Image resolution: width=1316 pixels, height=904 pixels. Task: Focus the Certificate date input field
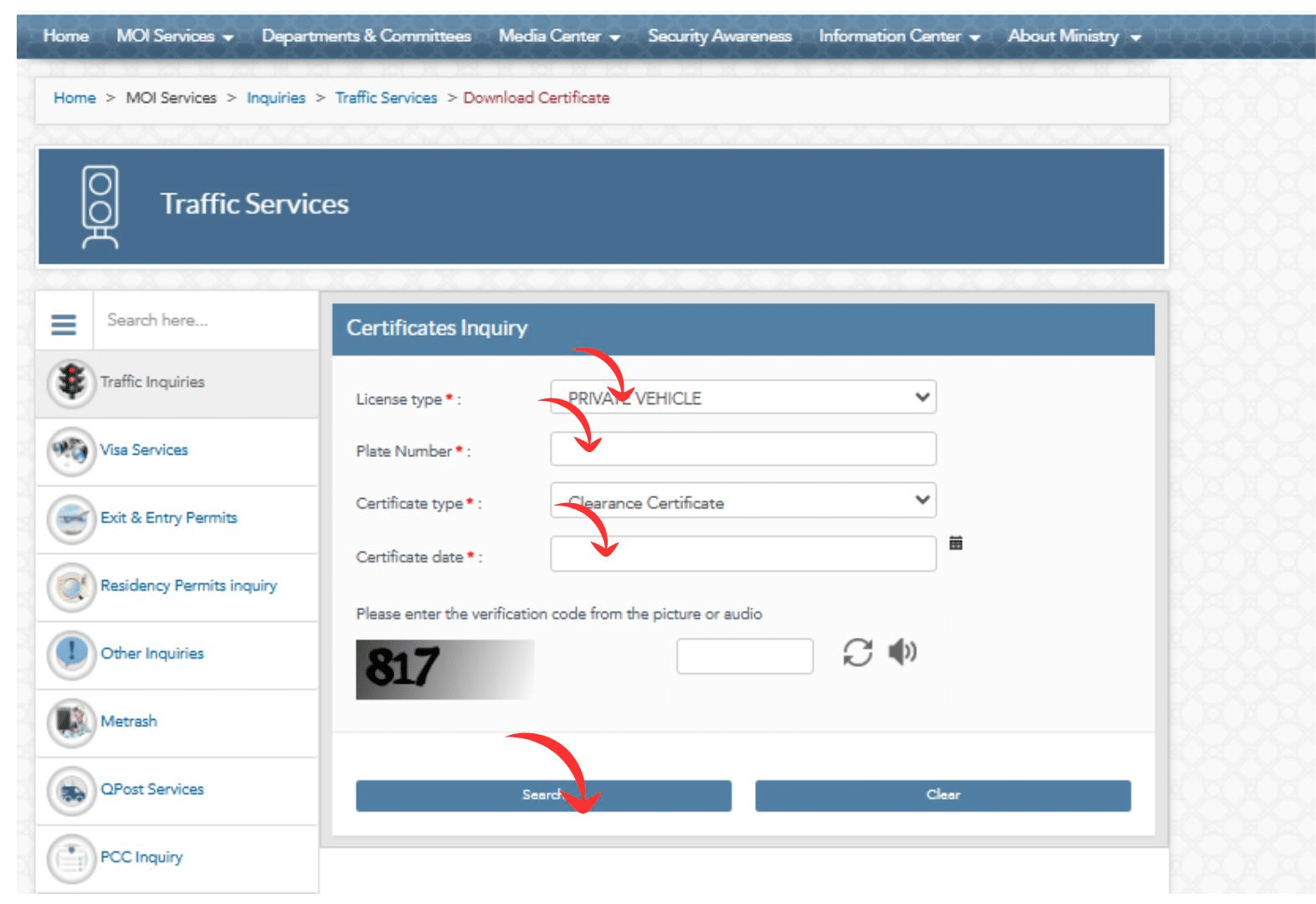[743, 553]
